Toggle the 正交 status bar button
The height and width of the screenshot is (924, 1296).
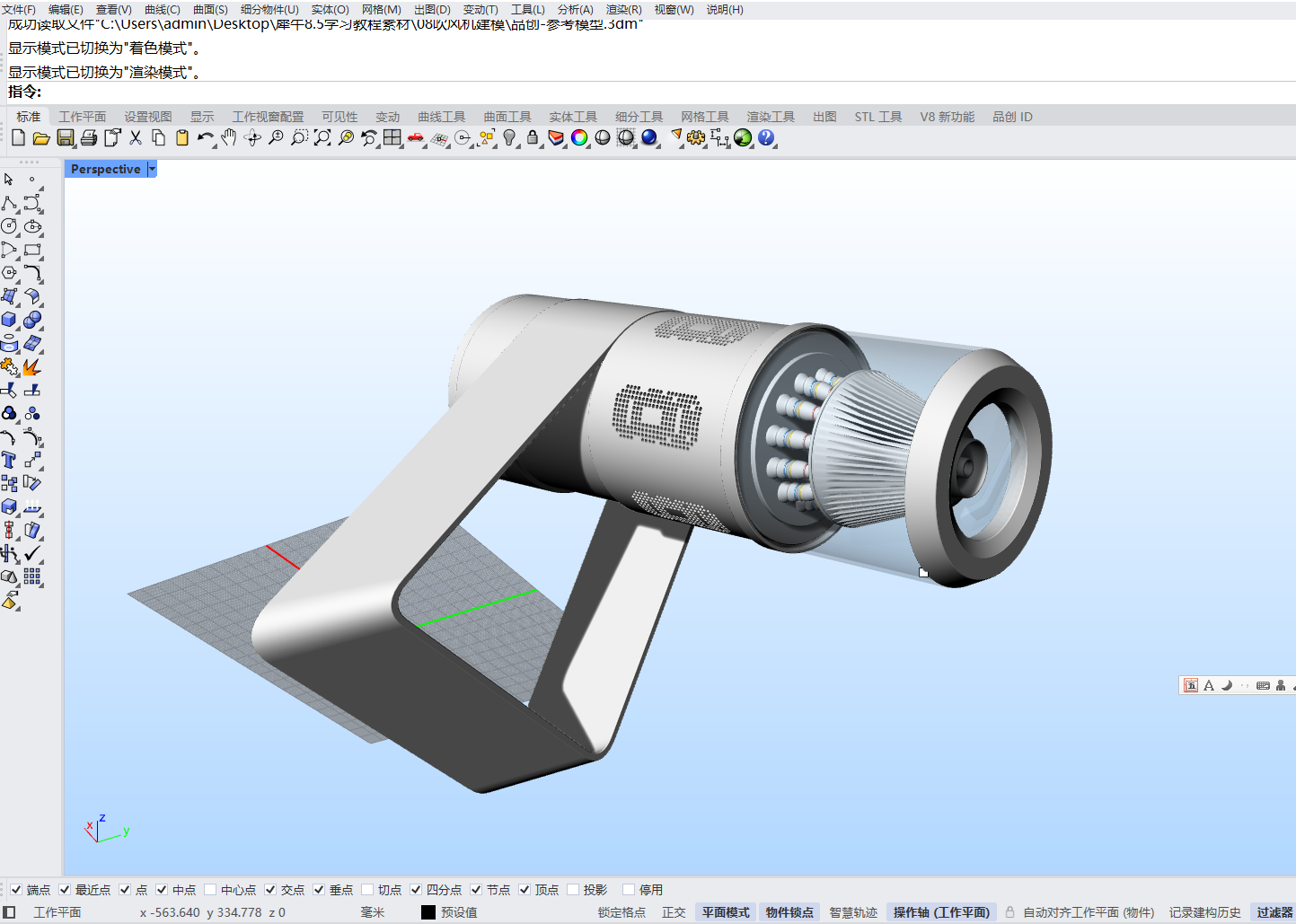click(674, 912)
